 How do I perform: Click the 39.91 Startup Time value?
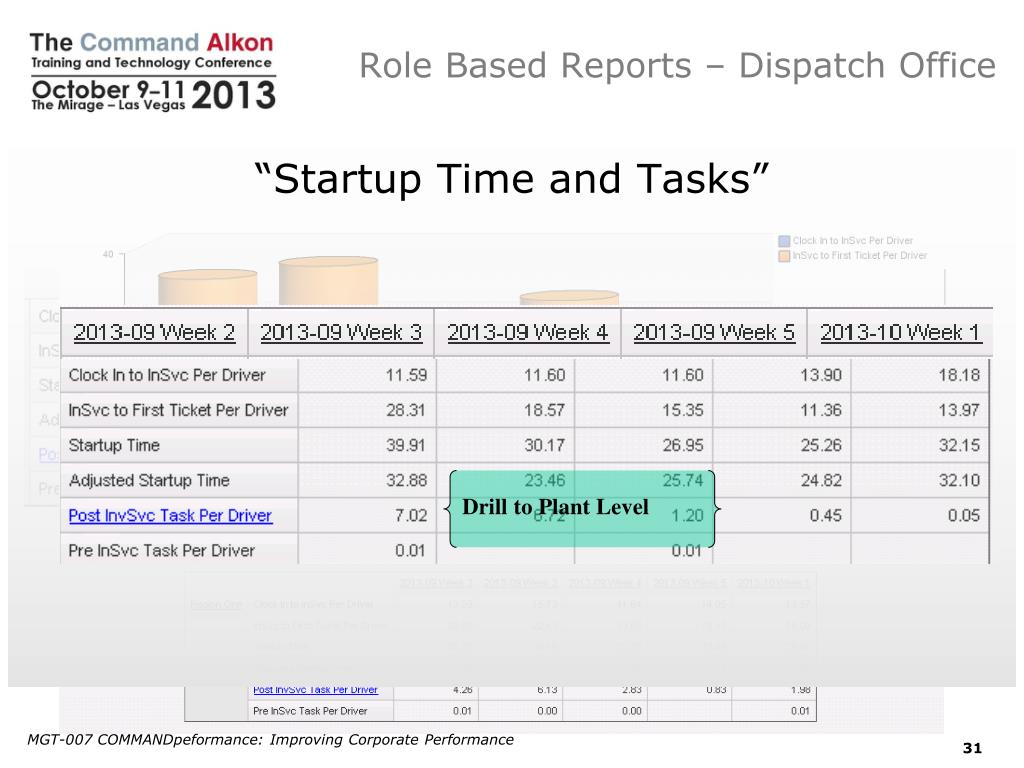[x=406, y=445]
